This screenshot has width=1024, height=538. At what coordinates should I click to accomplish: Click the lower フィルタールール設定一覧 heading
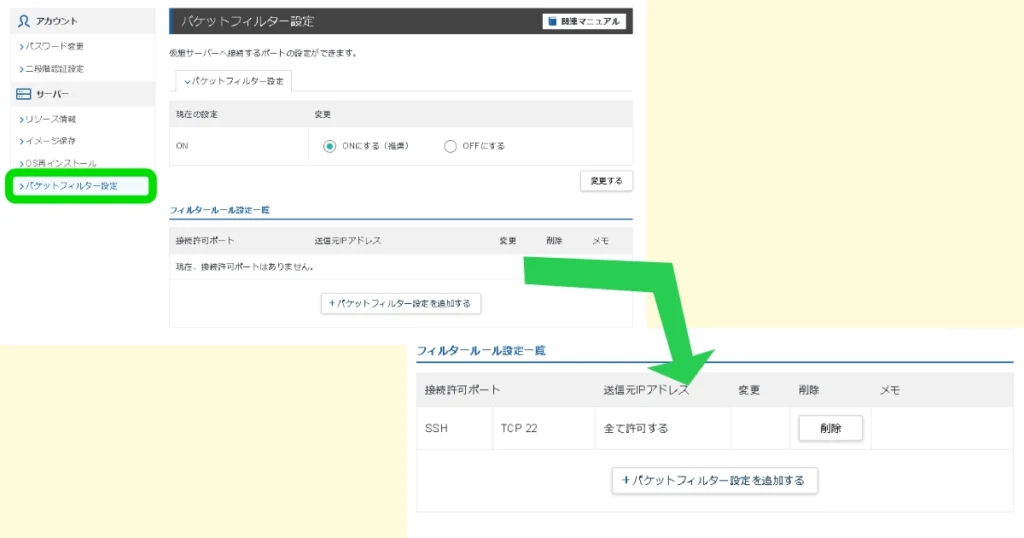click(x=481, y=351)
